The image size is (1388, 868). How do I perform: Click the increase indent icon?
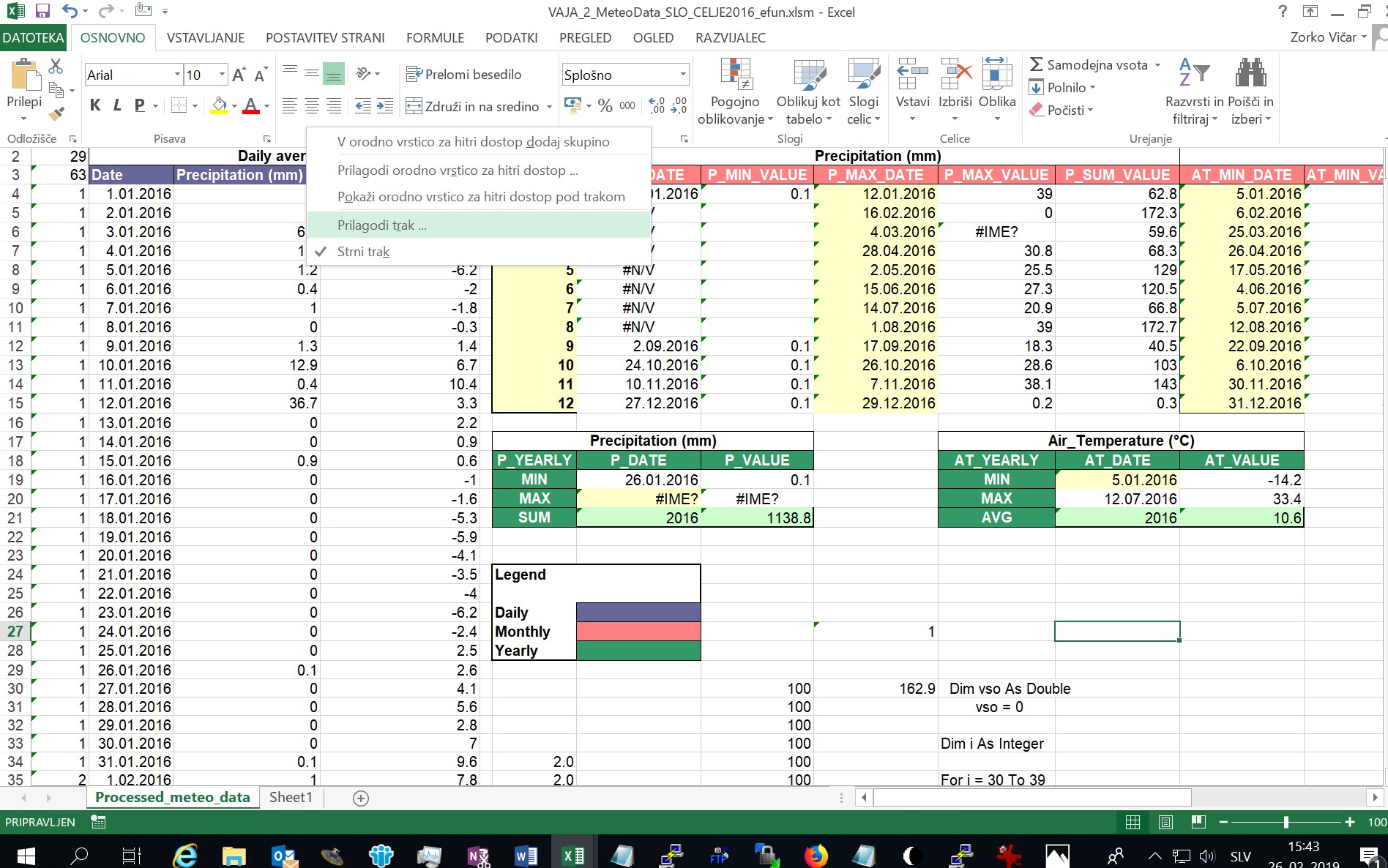tap(385, 105)
